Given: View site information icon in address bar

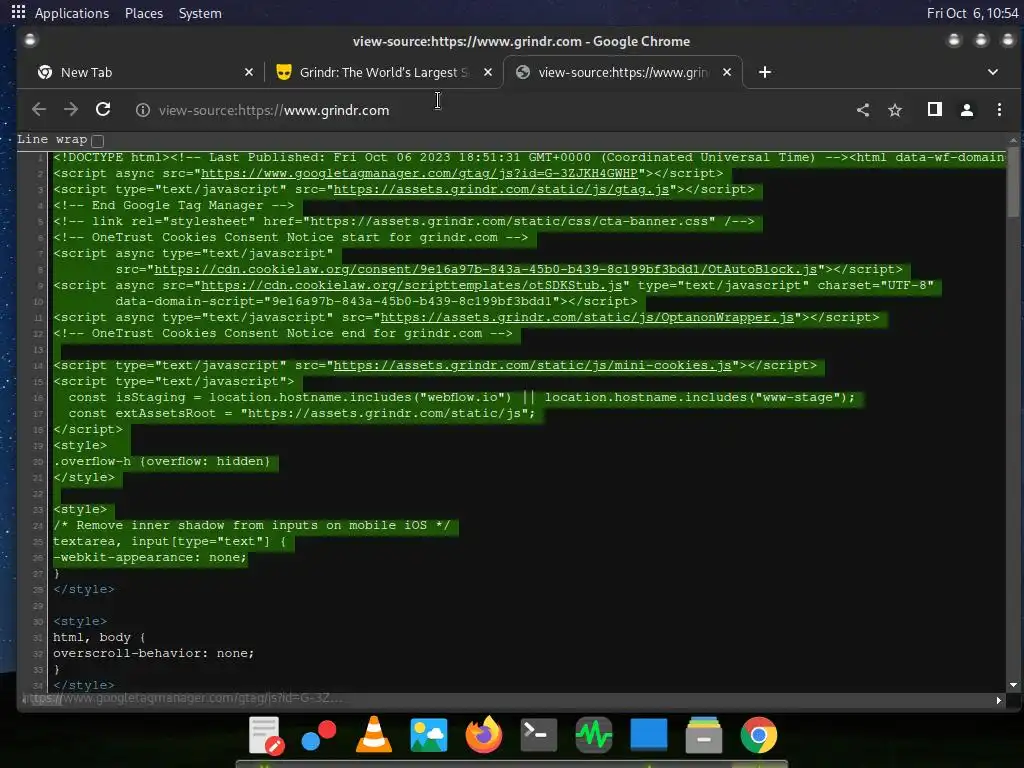Looking at the screenshot, I should (x=142, y=110).
